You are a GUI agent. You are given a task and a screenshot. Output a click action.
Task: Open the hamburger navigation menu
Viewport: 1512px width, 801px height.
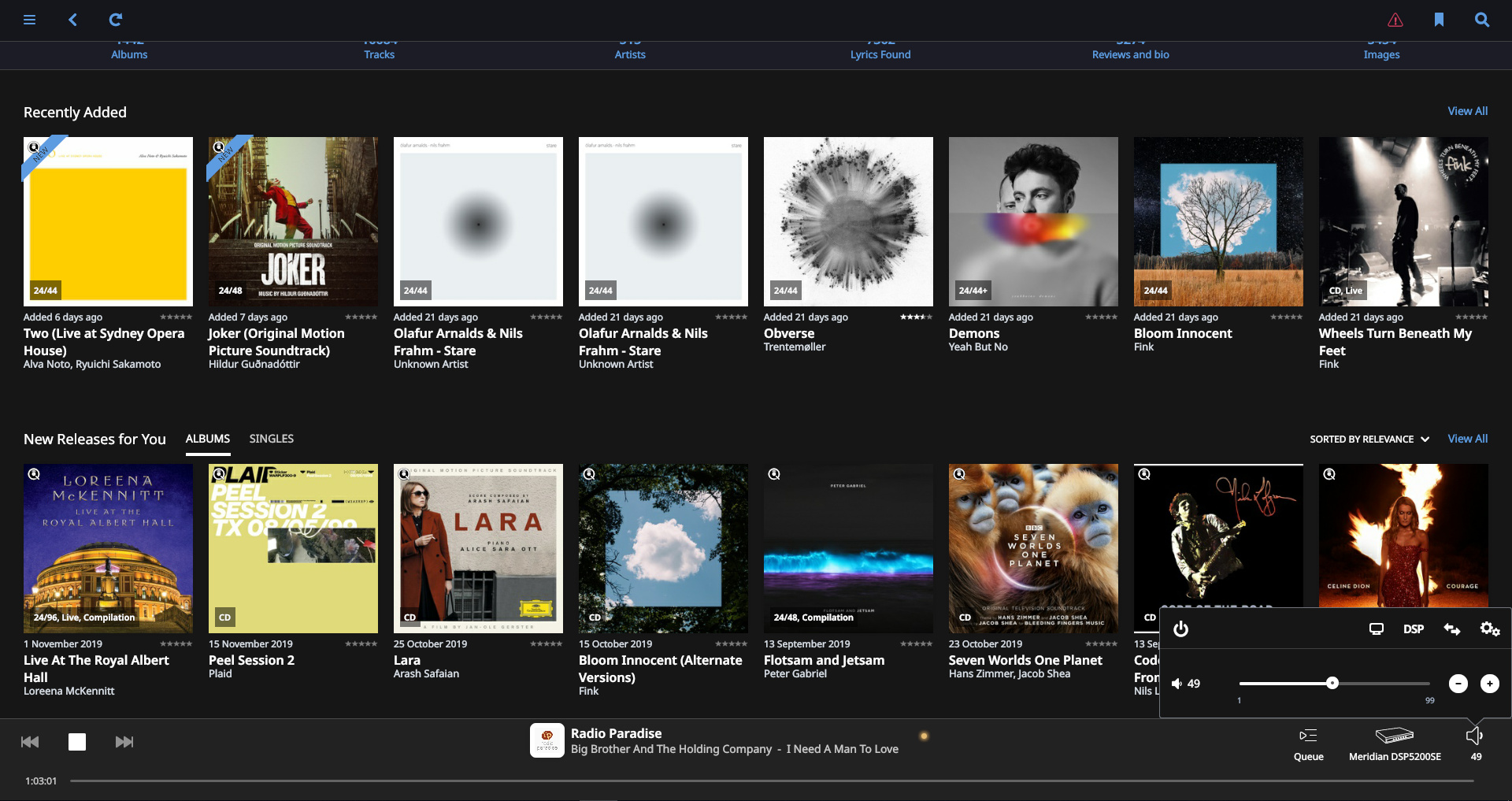[x=30, y=20]
